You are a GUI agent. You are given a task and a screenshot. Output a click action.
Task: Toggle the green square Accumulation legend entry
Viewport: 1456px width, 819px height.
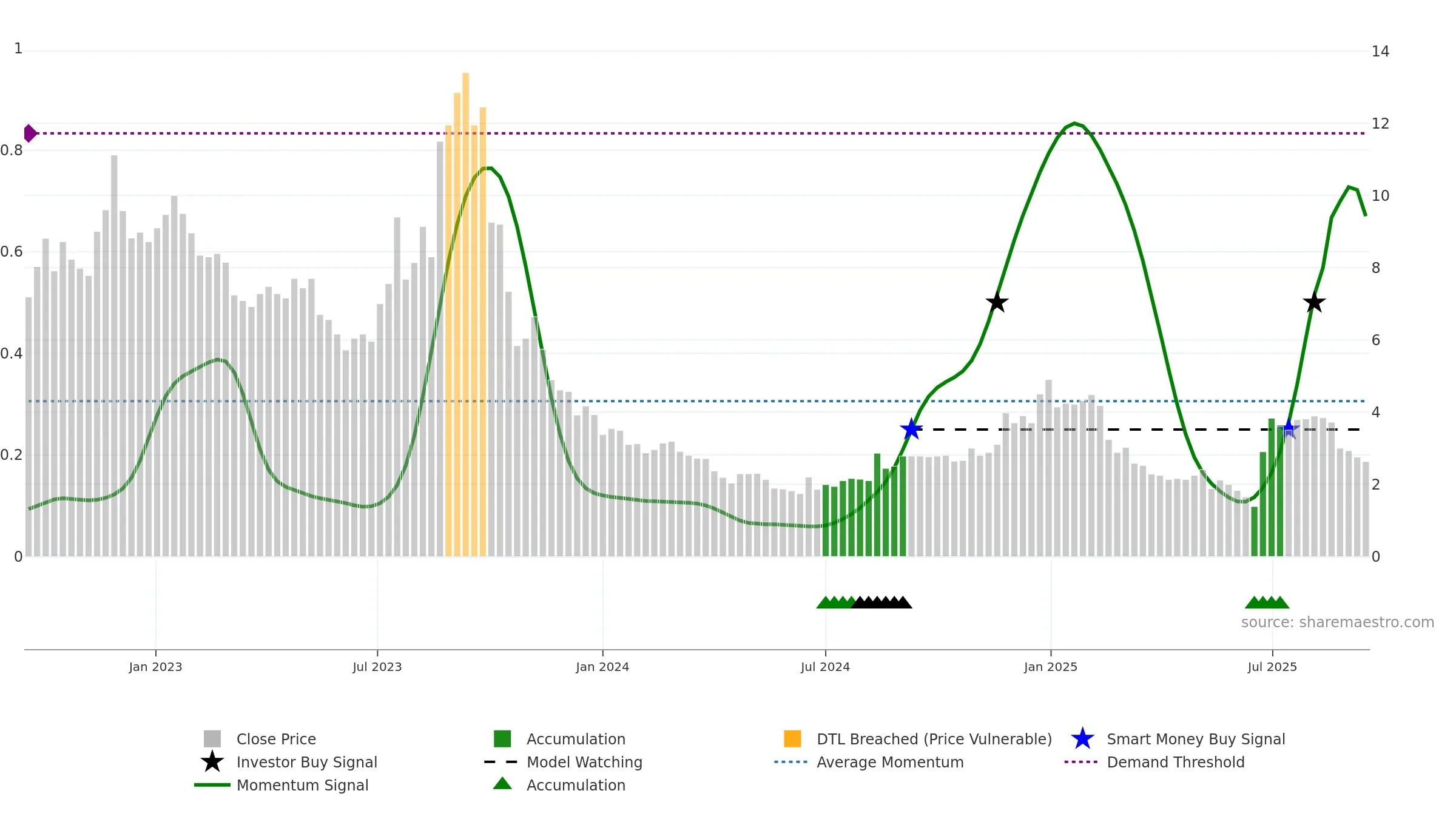coord(559,739)
